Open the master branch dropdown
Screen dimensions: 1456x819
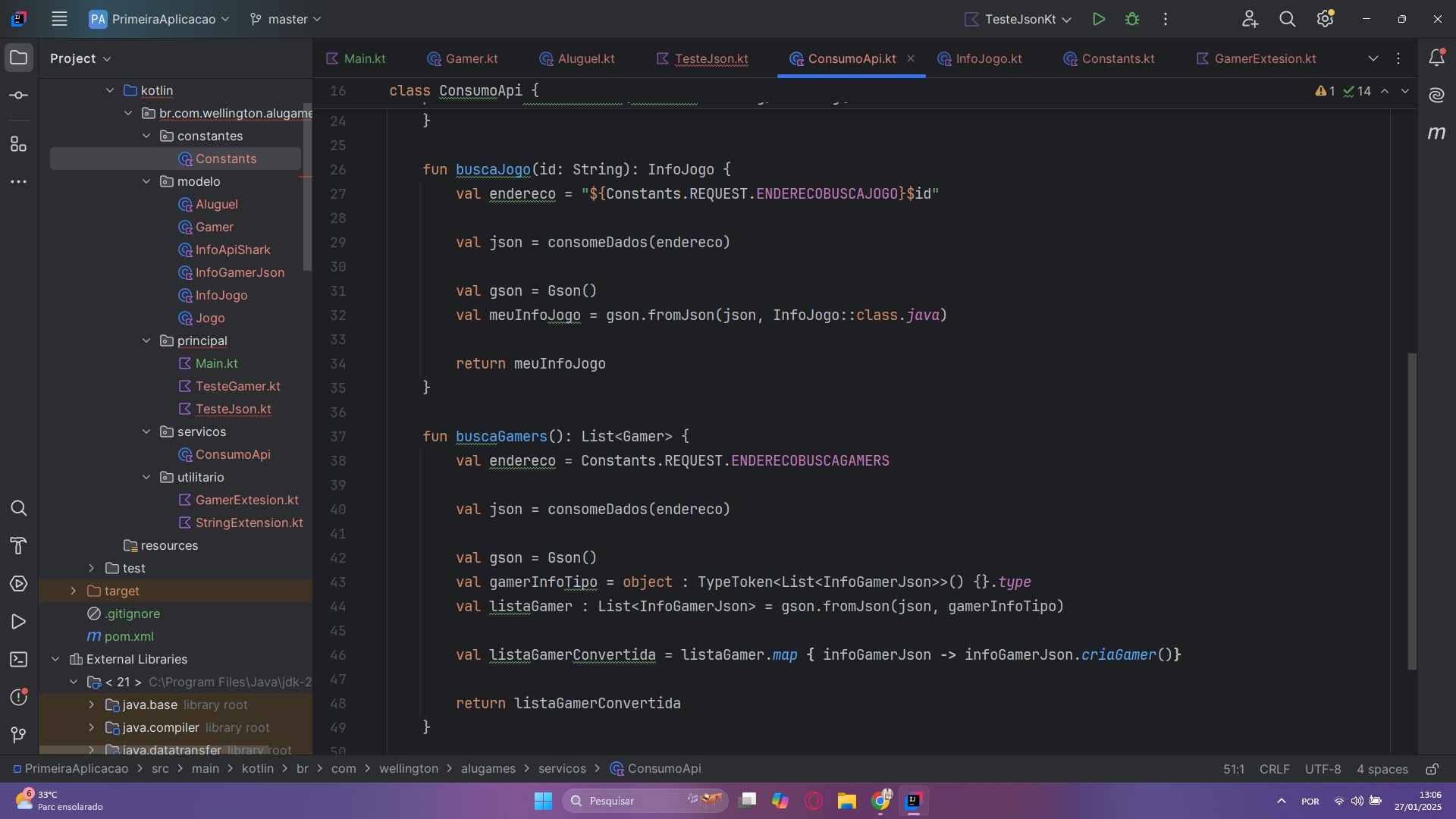coord(286,19)
